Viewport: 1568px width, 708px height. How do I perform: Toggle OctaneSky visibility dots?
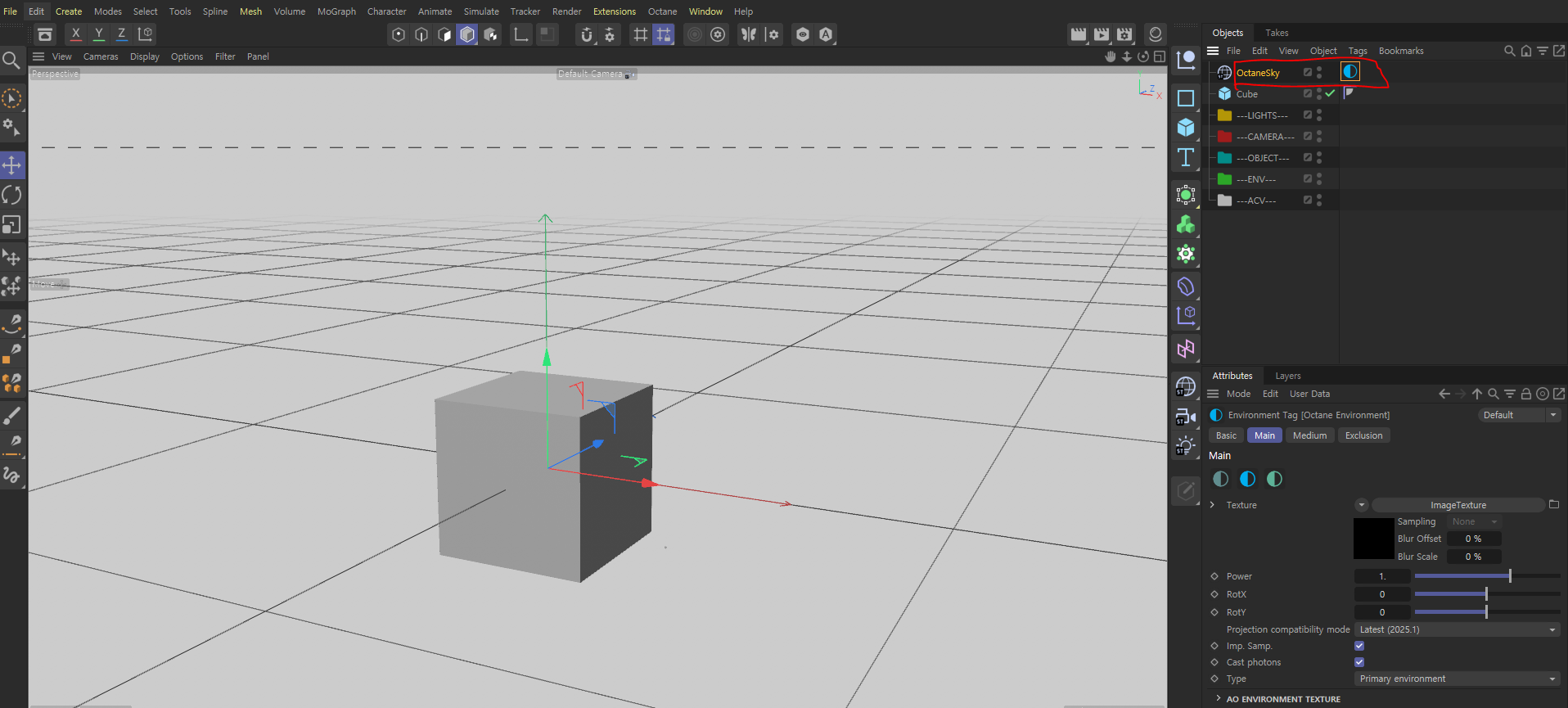point(1319,72)
